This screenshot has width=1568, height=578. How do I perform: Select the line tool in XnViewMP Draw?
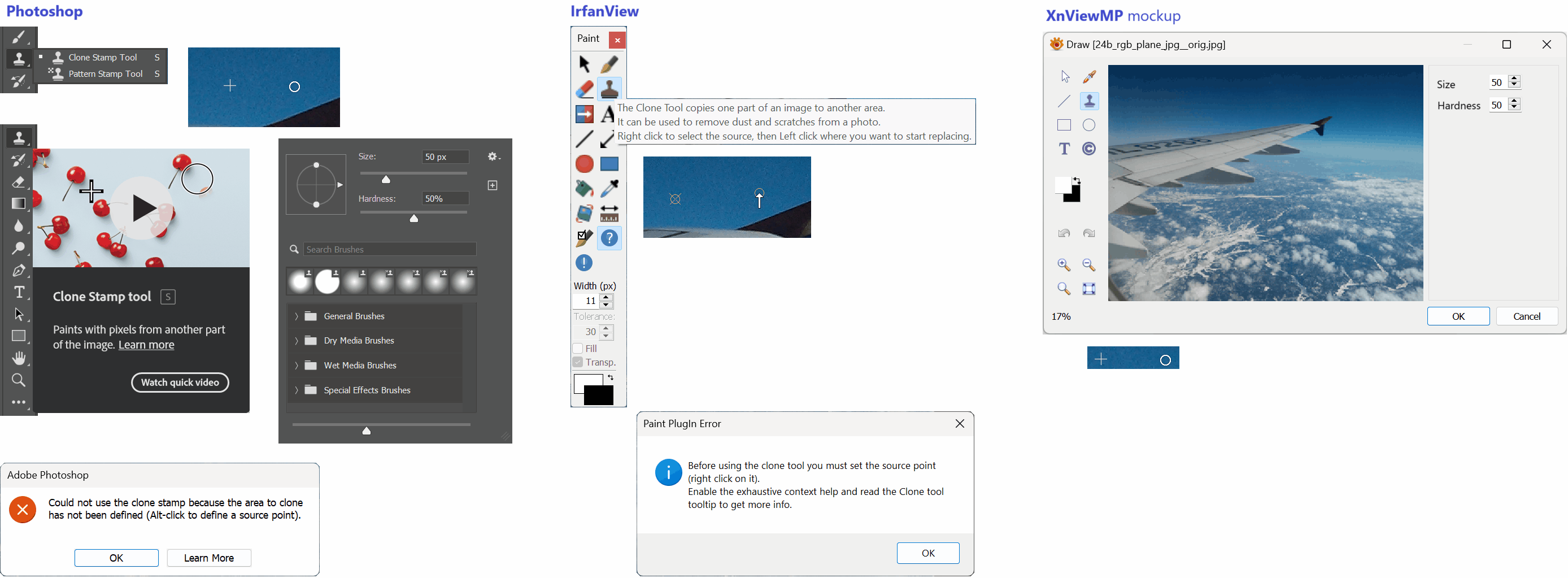click(x=1064, y=101)
